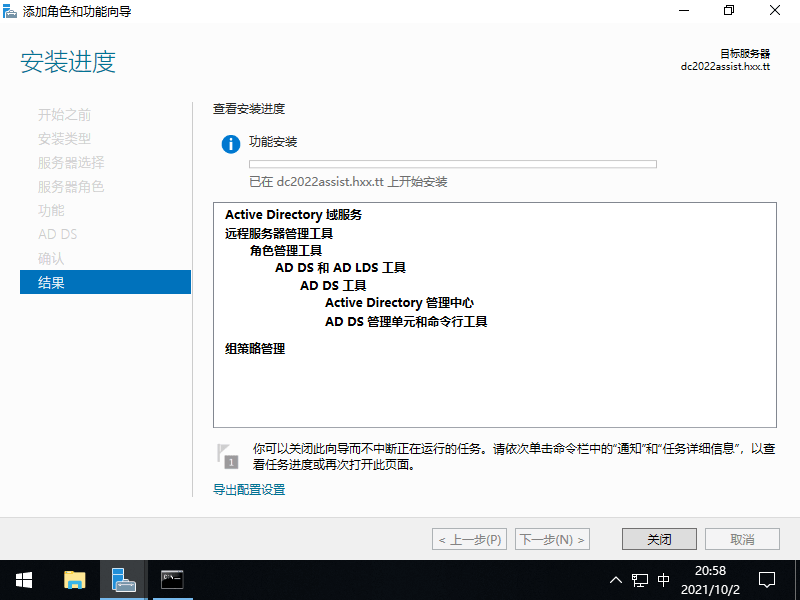Click AD DS 和 AD LDS 工具 entry

point(340,268)
